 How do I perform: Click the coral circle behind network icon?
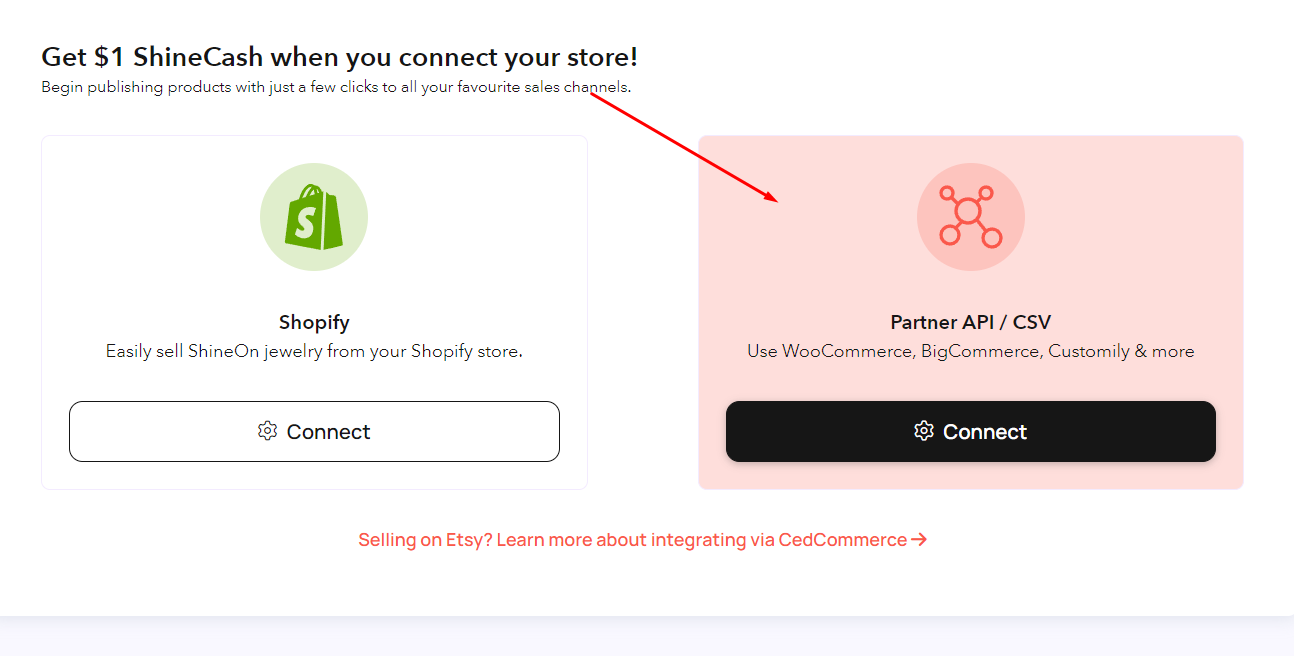pyautogui.click(x=970, y=217)
